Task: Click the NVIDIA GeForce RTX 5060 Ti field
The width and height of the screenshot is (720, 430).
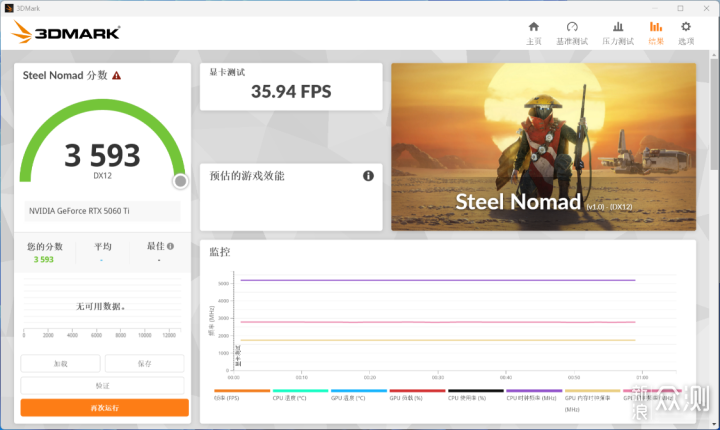Action: 102,211
